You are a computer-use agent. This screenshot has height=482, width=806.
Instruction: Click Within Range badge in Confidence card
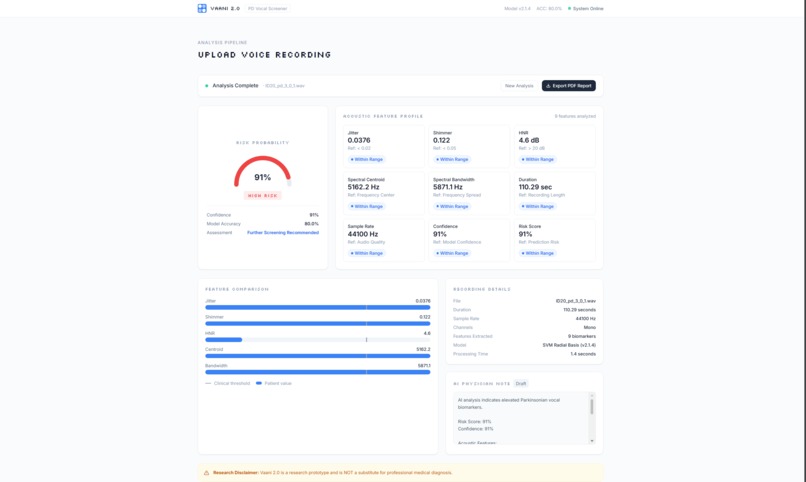coord(452,253)
